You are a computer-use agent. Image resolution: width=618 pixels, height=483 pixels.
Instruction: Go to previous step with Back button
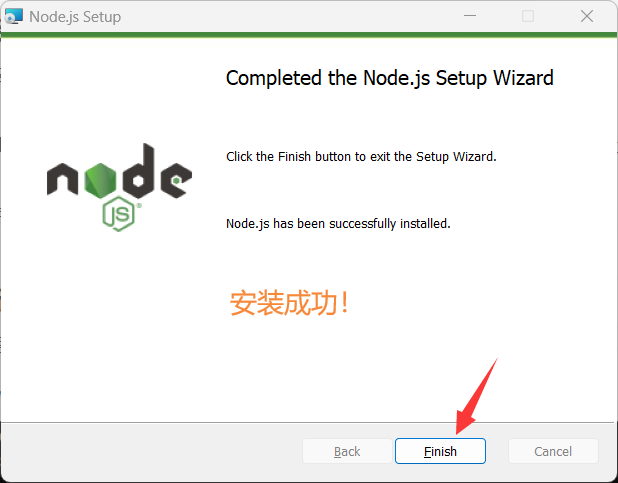(x=347, y=451)
